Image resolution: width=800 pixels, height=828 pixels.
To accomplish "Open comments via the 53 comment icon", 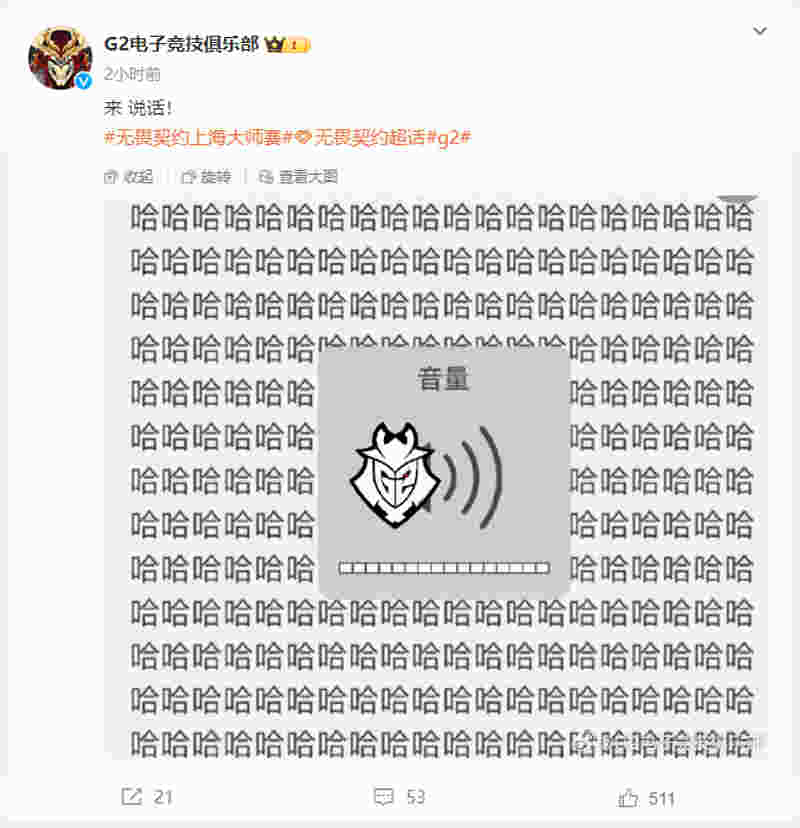I will tap(384, 796).
